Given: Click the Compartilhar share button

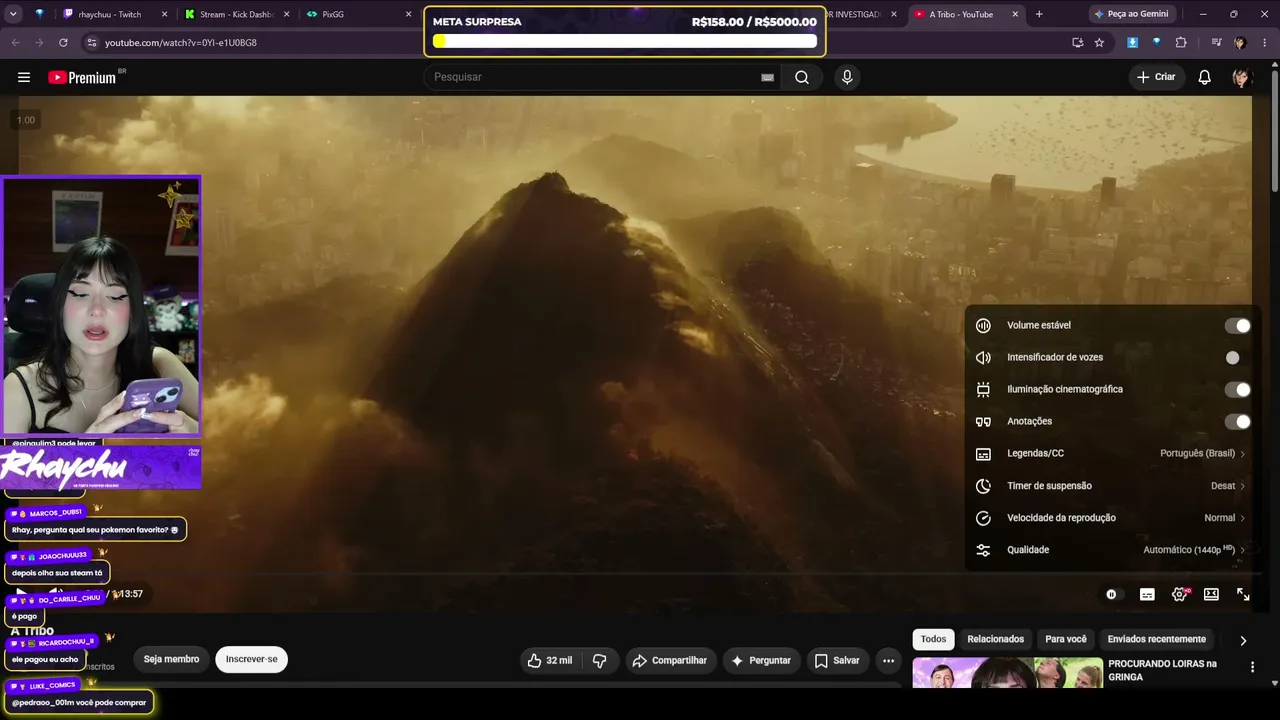Looking at the screenshot, I should pyautogui.click(x=669, y=660).
